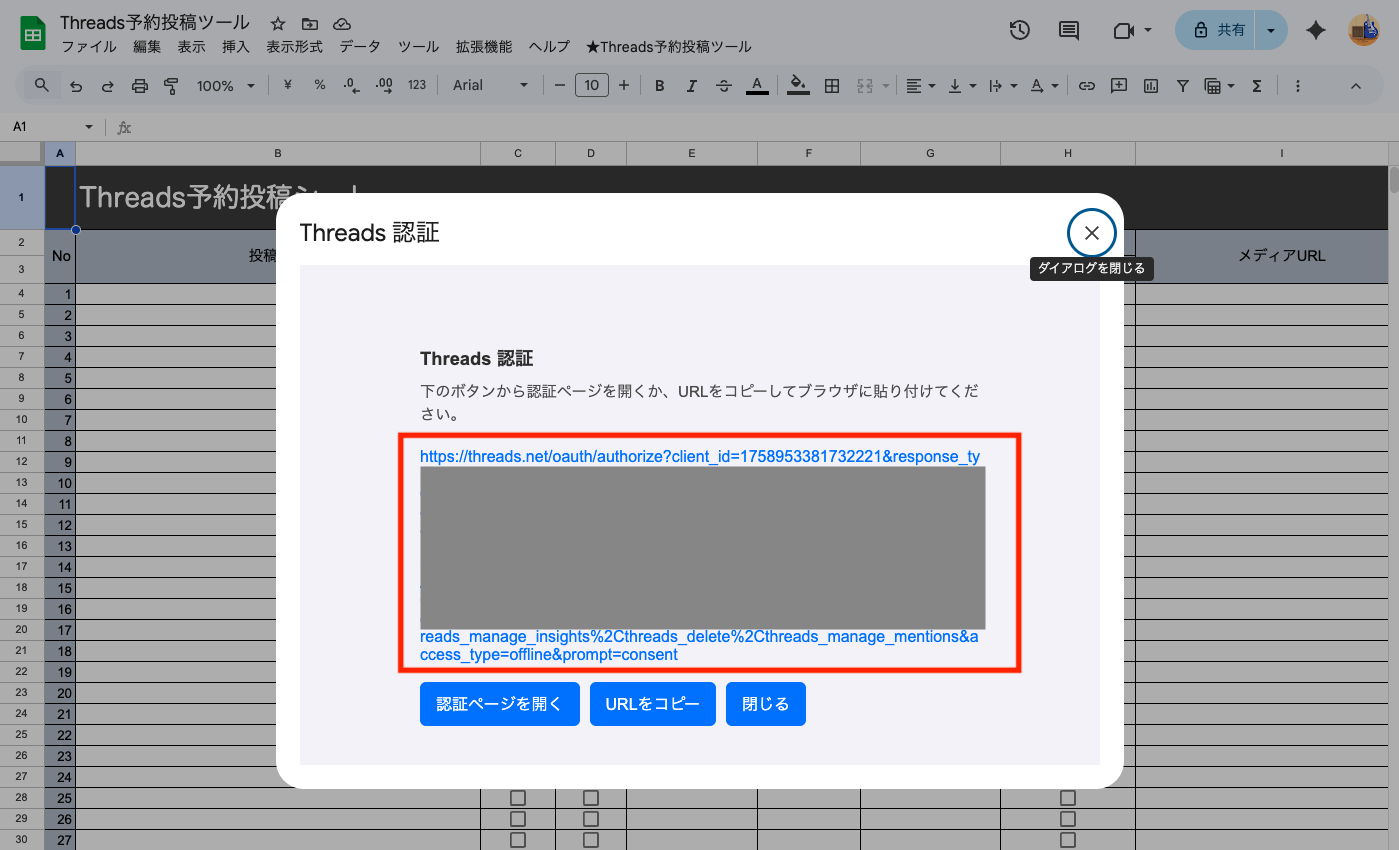The image size is (1399, 850).
Task: Click the print icon in toolbar
Action: point(140,86)
